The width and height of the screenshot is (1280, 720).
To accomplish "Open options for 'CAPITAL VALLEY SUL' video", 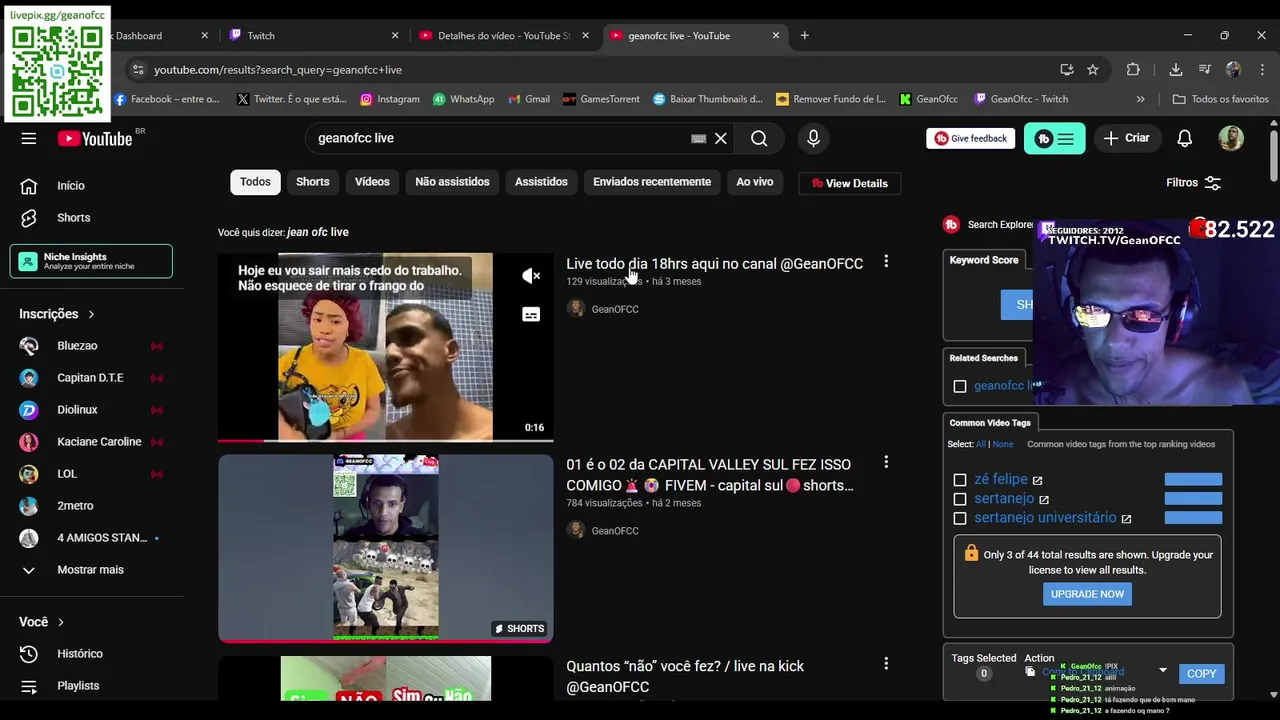I will (885, 463).
